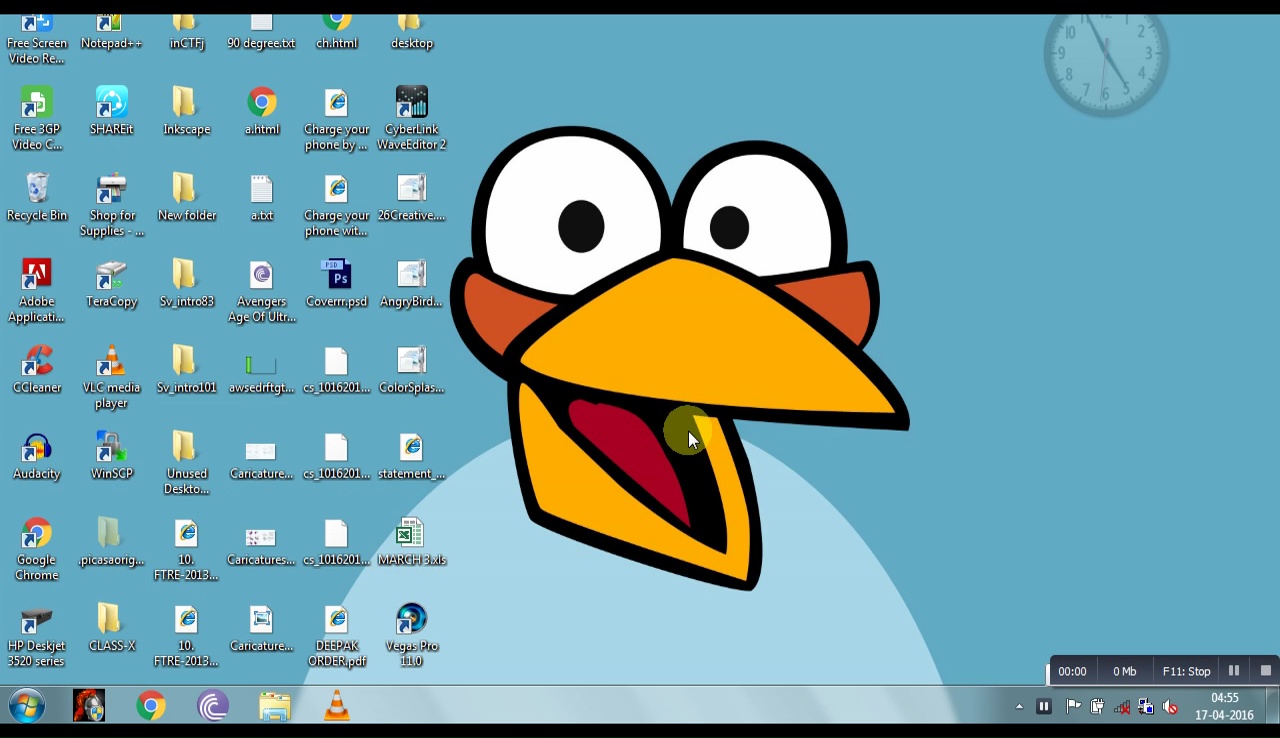Viewport: 1280px width, 738px height.
Task: Open the MARCH 3.xls spreadsheet
Action: (411, 541)
